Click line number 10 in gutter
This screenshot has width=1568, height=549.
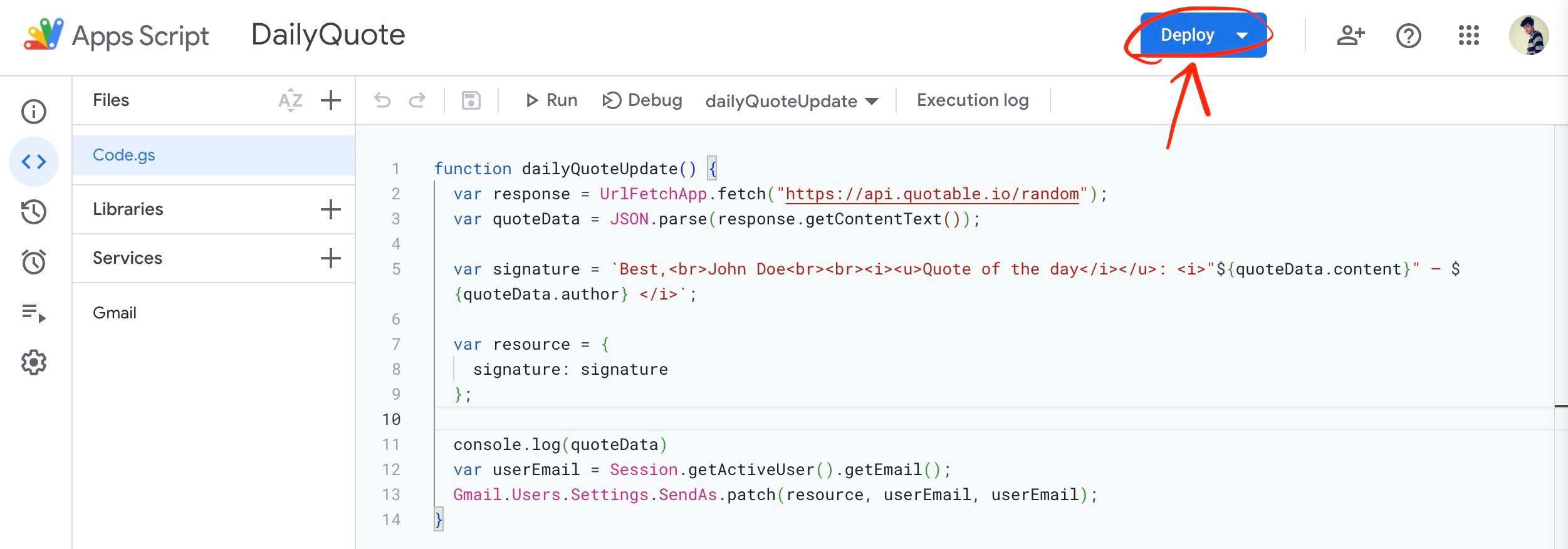coord(391,419)
